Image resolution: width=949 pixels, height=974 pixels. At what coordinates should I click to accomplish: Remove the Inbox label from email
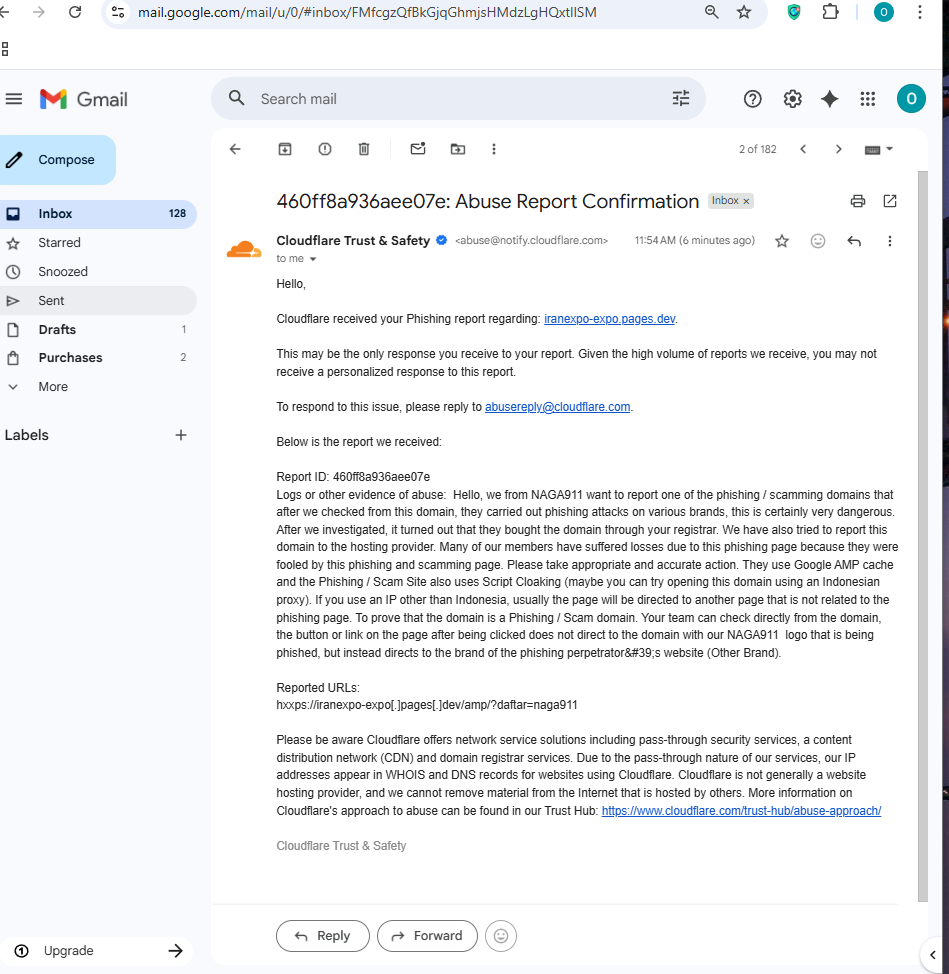[746, 201]
